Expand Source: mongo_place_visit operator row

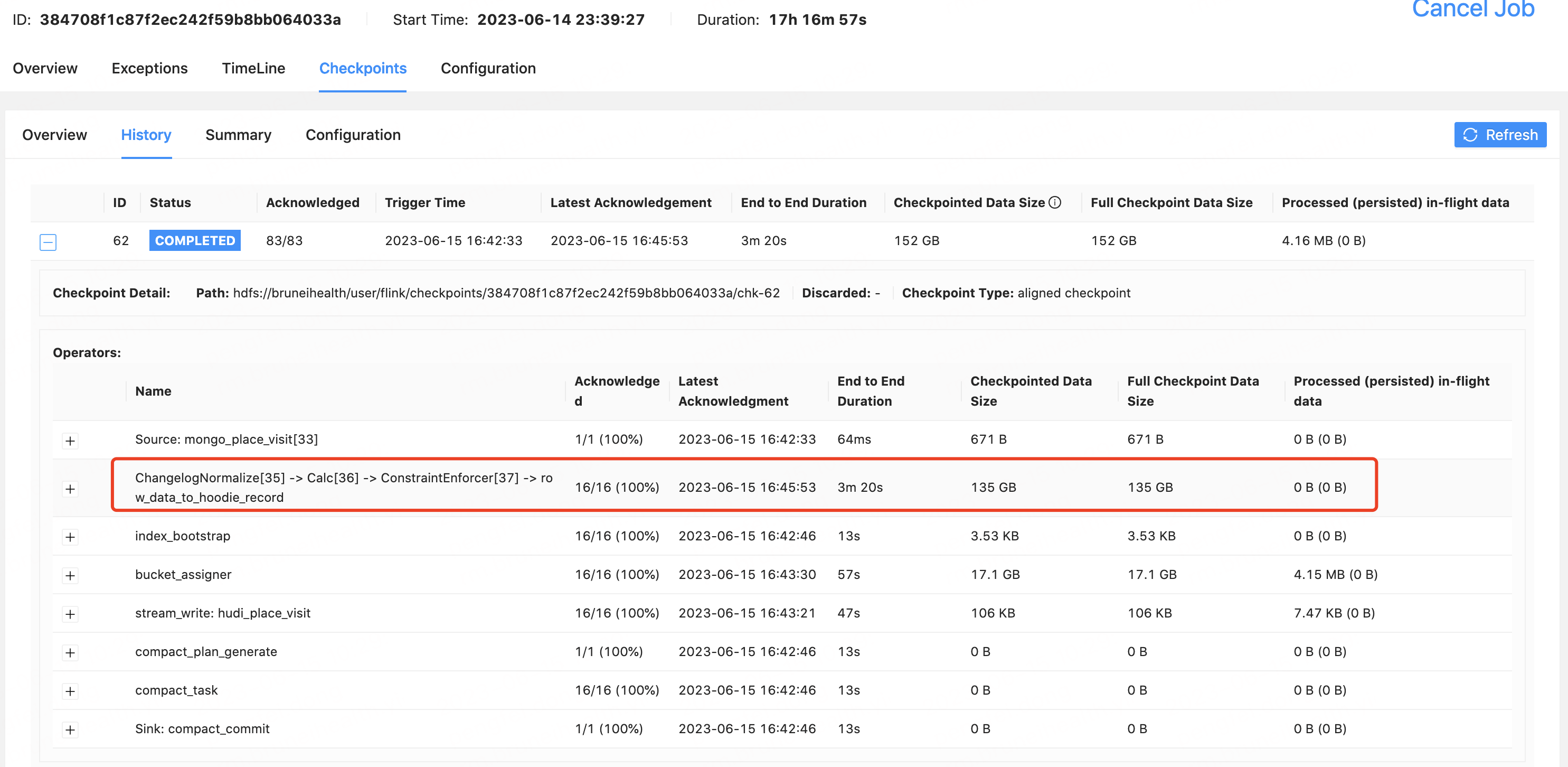tap(70, 441)
